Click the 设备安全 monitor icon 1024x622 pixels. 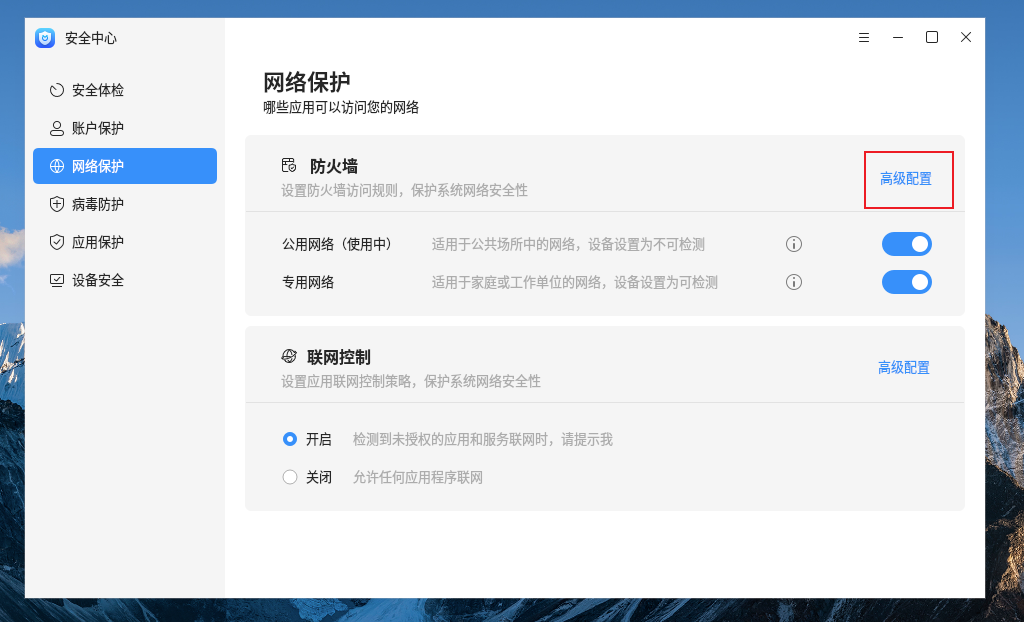pos(57,280)
